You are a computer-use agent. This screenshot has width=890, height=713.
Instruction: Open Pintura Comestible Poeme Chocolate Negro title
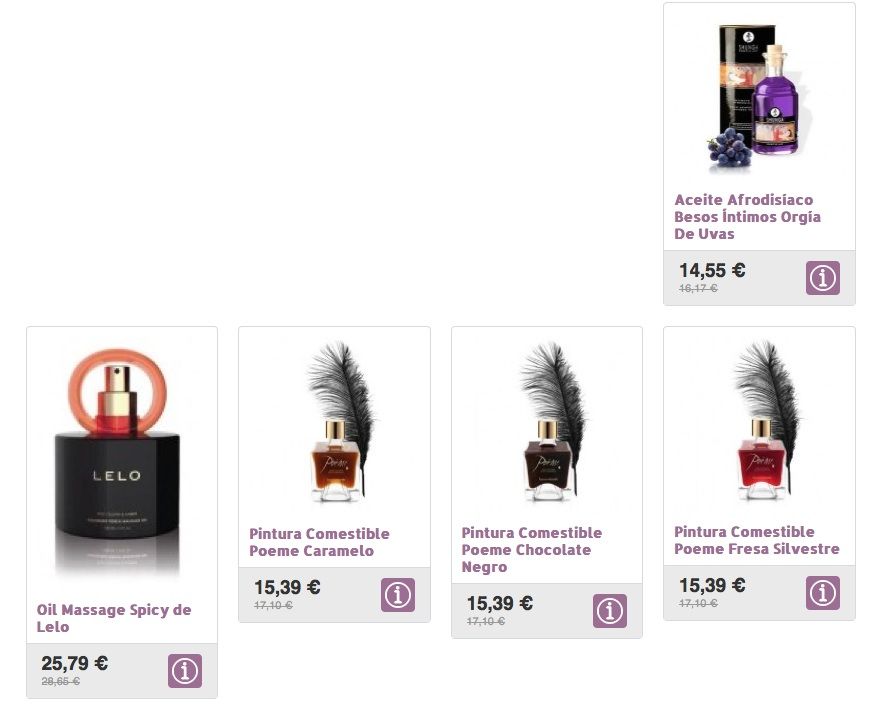tap(531, 550)
